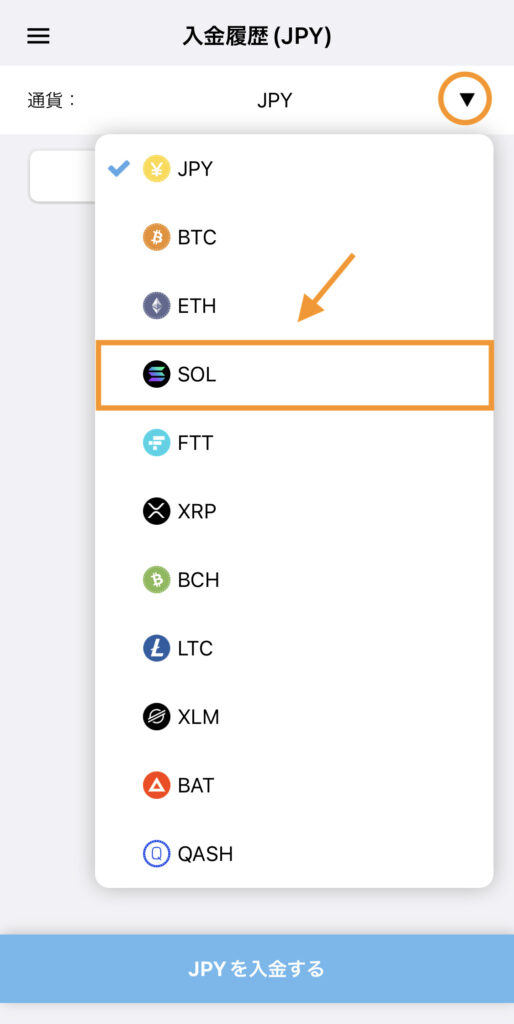
Task: Click the QASH circle icon
Action: [x=156, y=854]
